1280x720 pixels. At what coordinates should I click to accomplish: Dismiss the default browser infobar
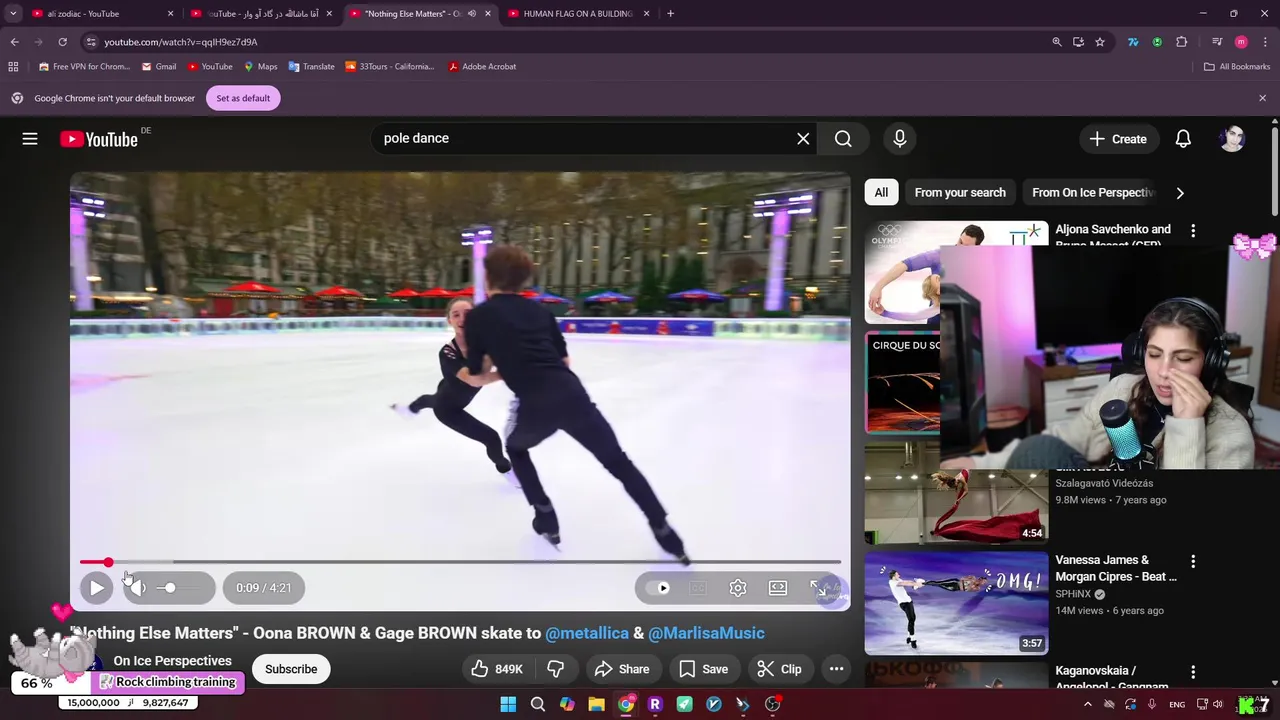coord(1262,98)
